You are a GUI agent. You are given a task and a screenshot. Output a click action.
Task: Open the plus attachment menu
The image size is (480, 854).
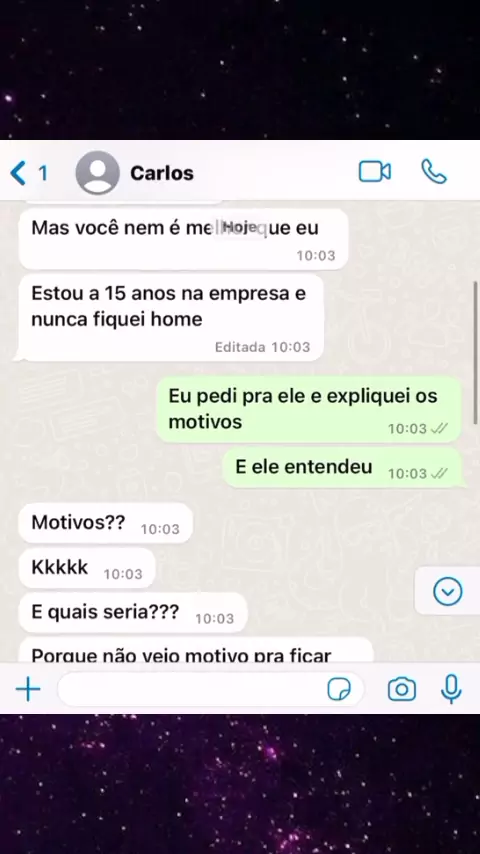click(x=28, y=690)
